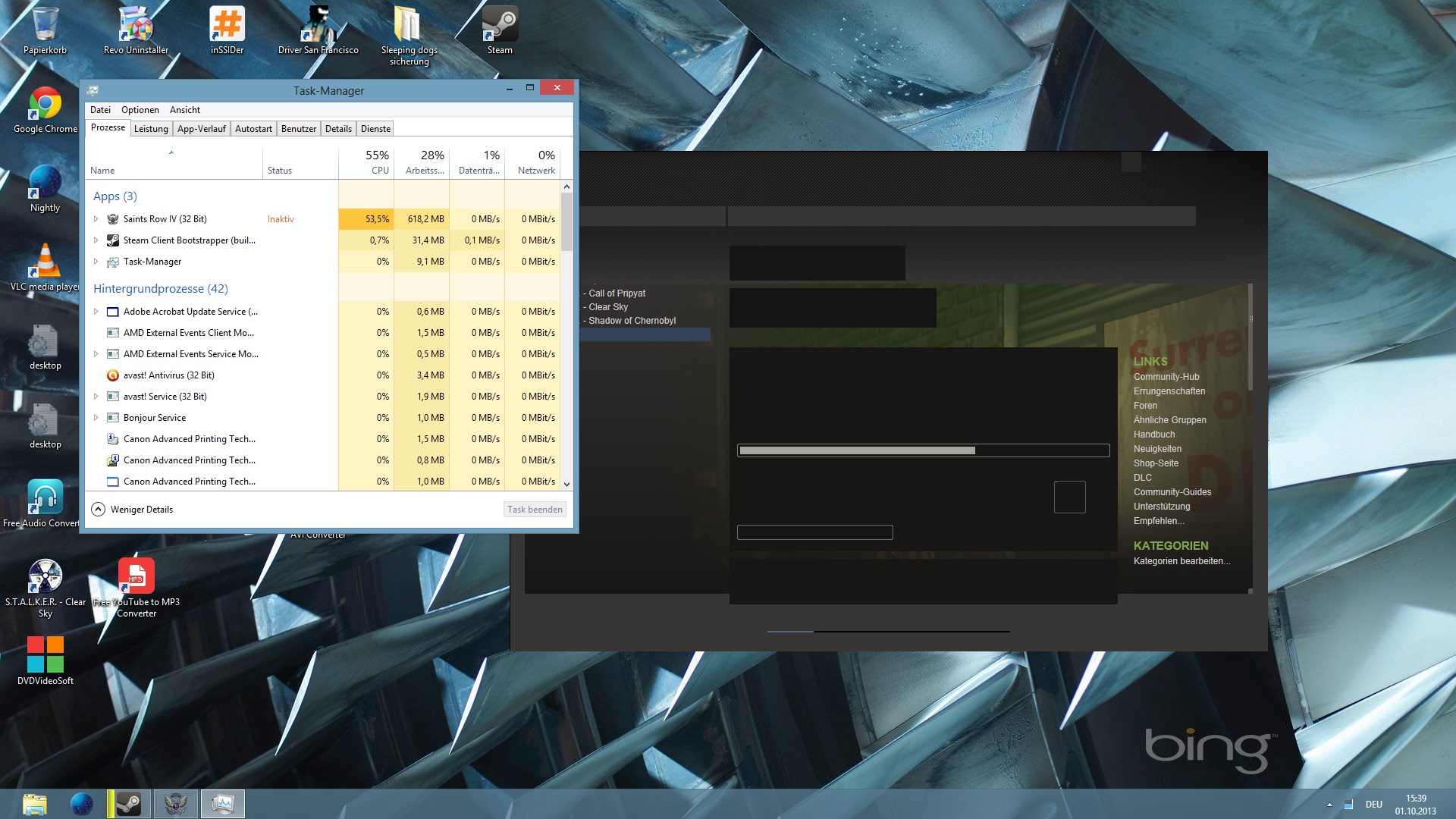Open the Google Chrome desktop icon
The image size is (1456, 819).
click(x=45, y=104)
